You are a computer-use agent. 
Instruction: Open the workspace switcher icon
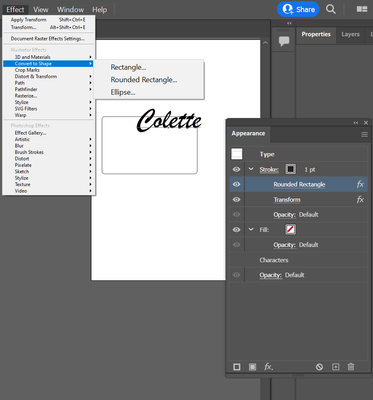click(x=362, y=9)
